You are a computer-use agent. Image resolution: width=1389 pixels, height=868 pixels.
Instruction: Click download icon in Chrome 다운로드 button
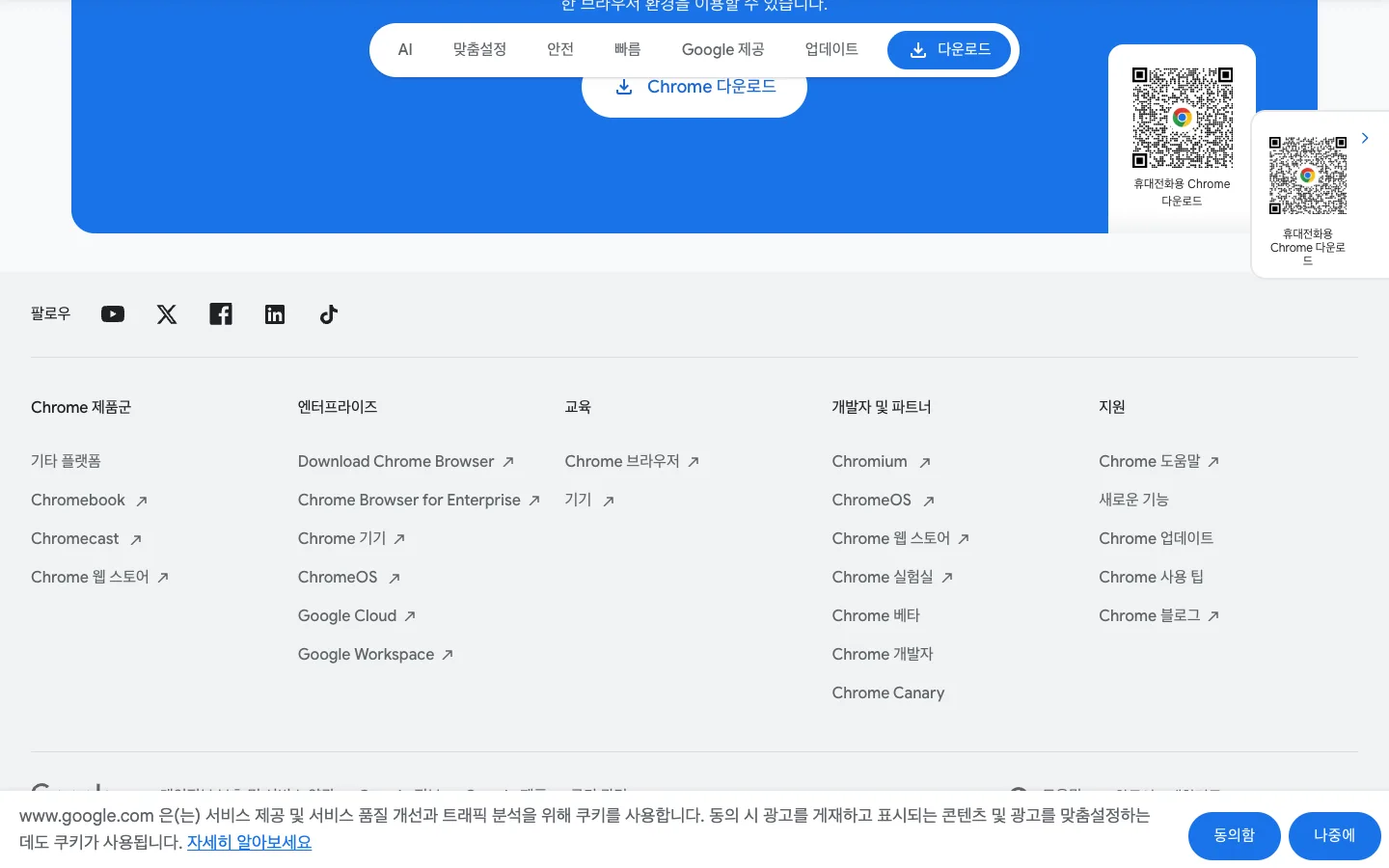pyautogui.click(x=624, y=87)
